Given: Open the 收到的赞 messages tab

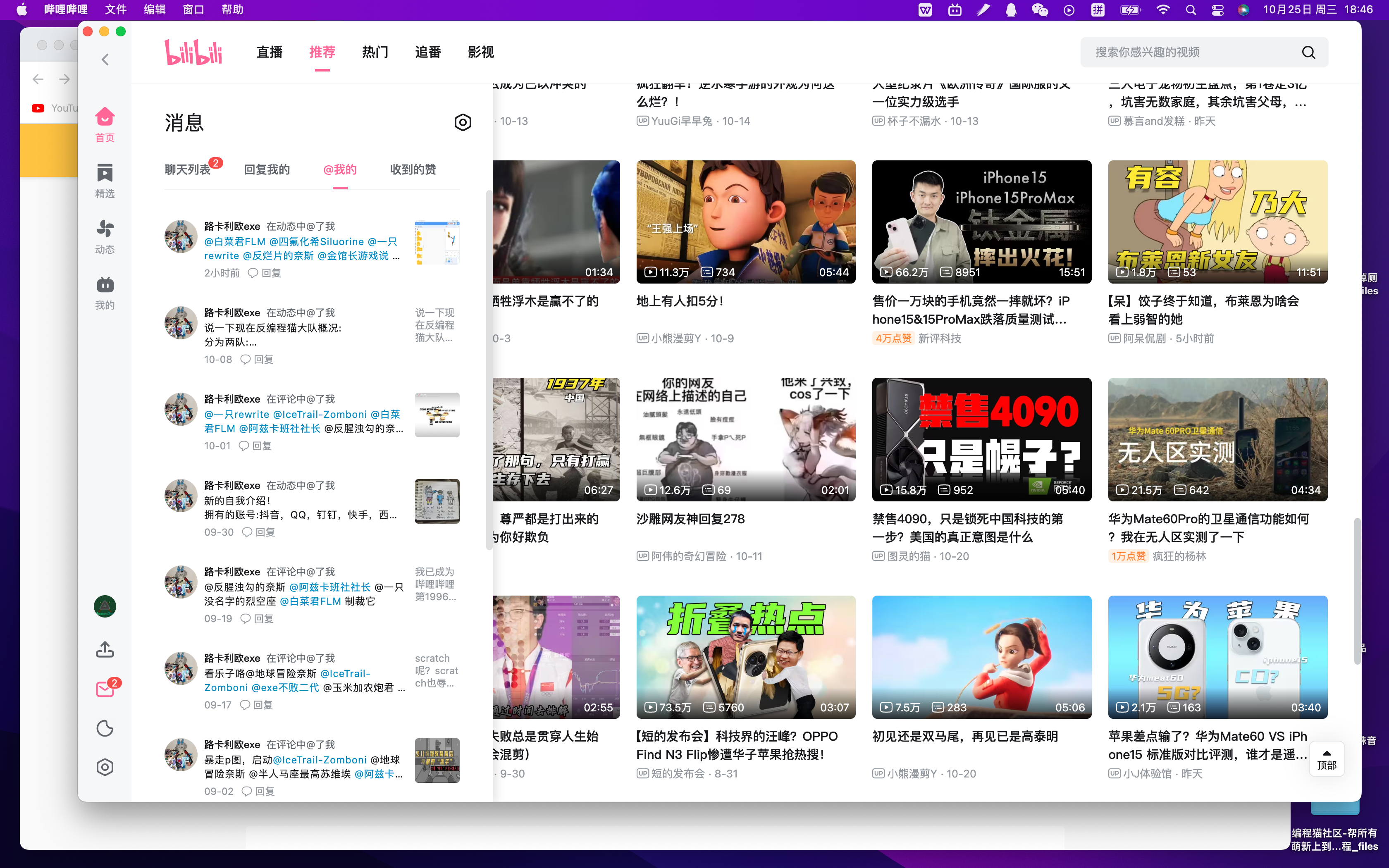Looking at the screenshot, I should click(x=413, y=169).
